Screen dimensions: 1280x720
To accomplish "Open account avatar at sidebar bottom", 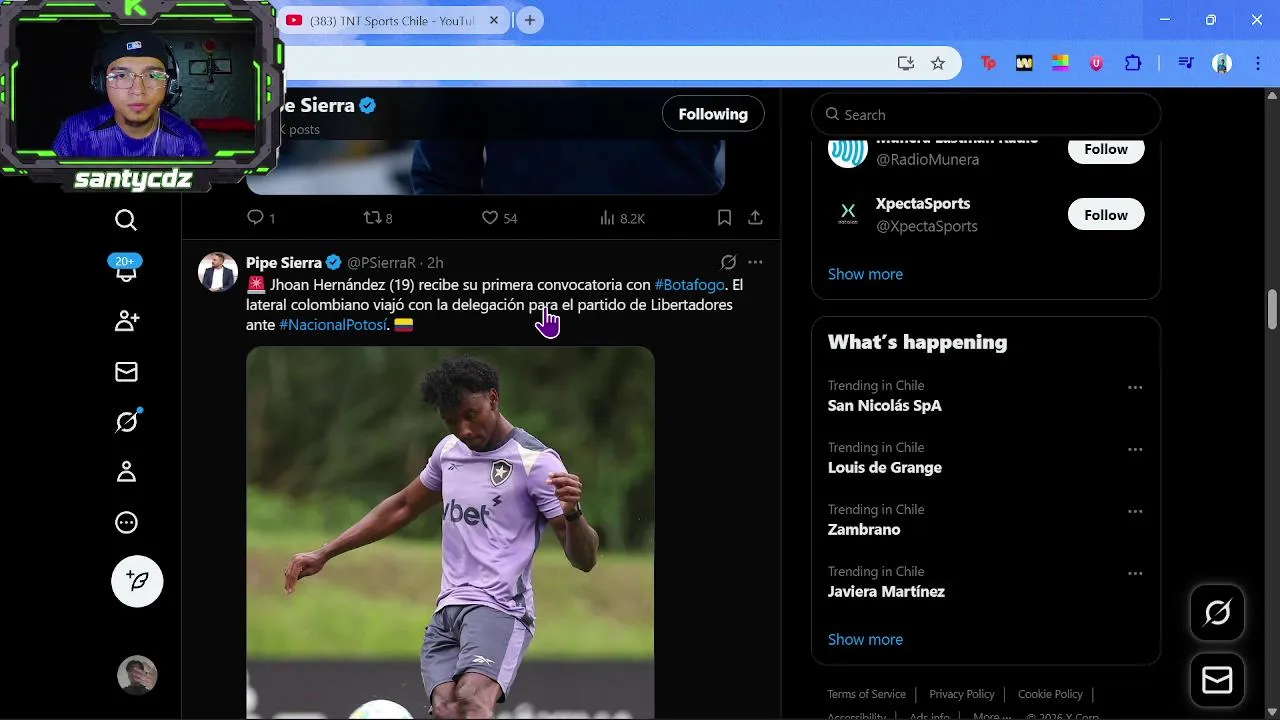I will coord(137,675).
